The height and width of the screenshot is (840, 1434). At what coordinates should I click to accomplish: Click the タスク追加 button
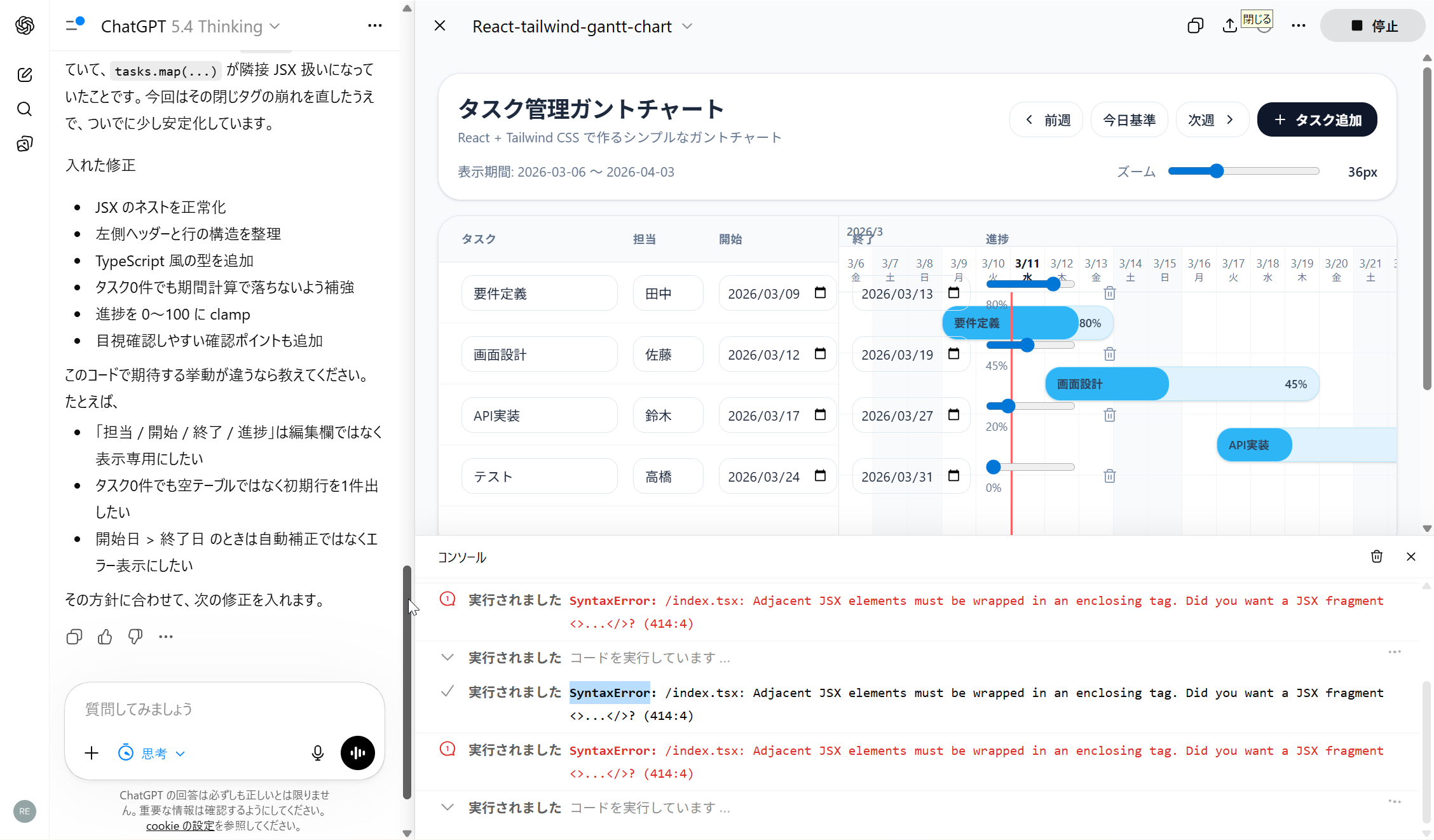tap(1317, 120)
